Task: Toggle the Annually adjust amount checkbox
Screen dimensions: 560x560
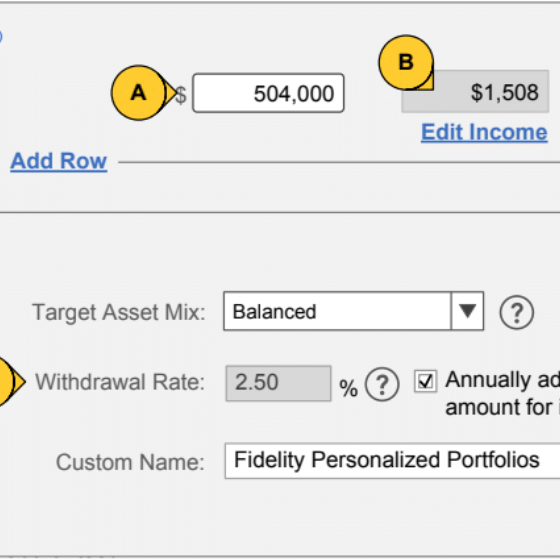Action: [x=425, y=381]
